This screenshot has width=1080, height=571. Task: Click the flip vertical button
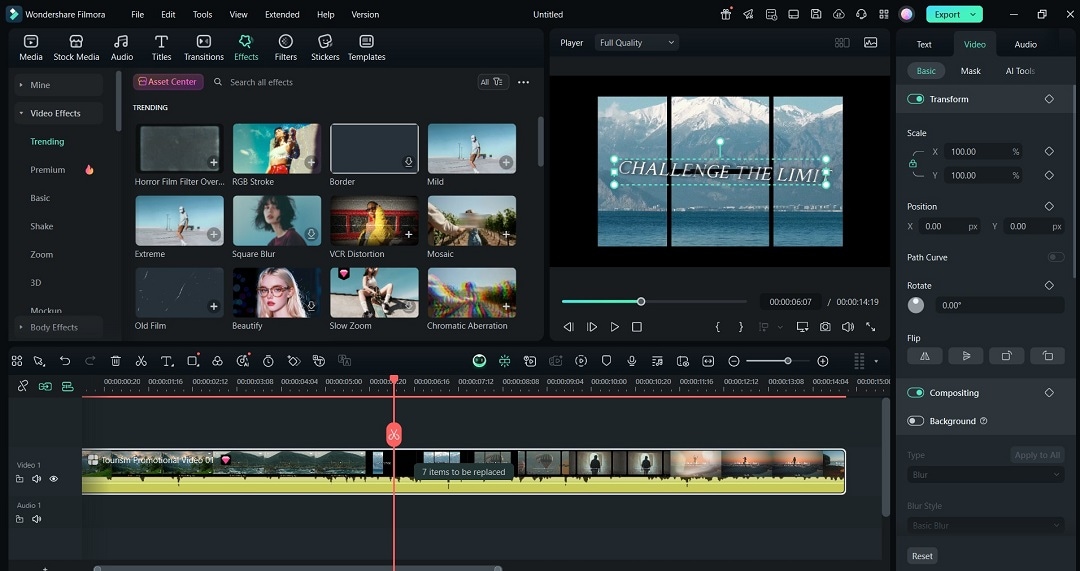(966, 356)
